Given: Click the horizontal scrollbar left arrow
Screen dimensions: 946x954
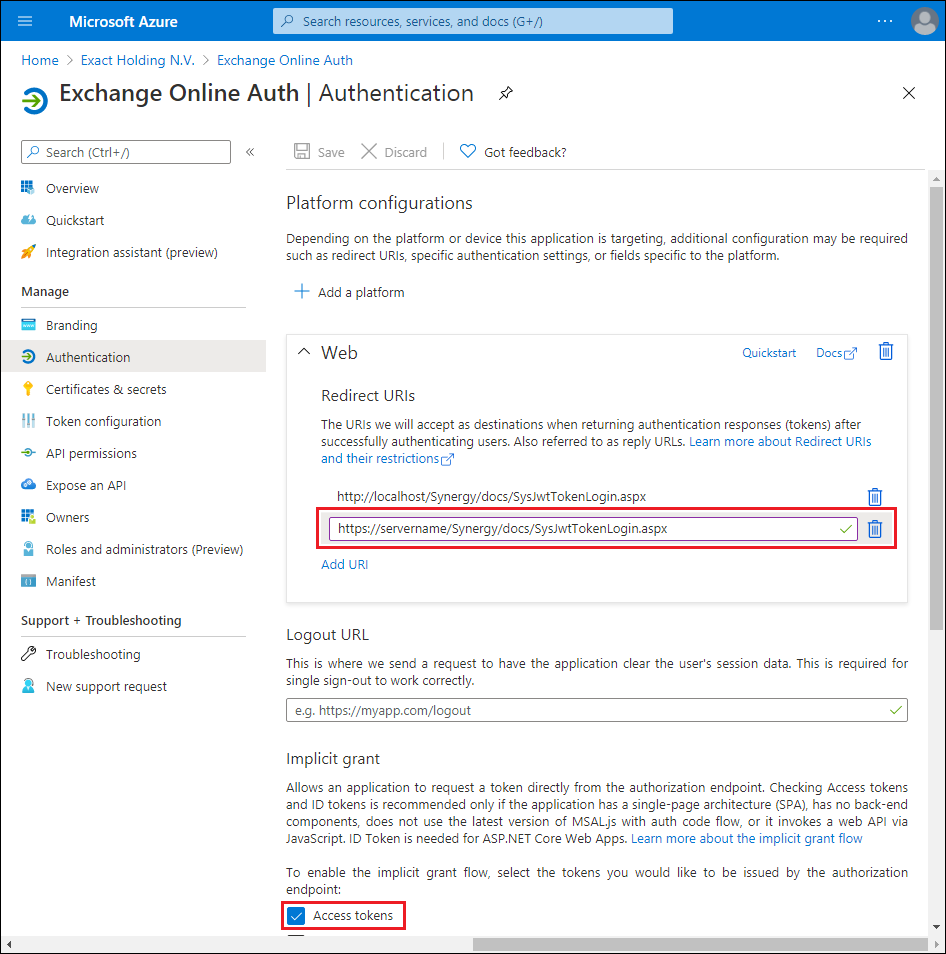Looking at the screenshot, I should point(9,944).
